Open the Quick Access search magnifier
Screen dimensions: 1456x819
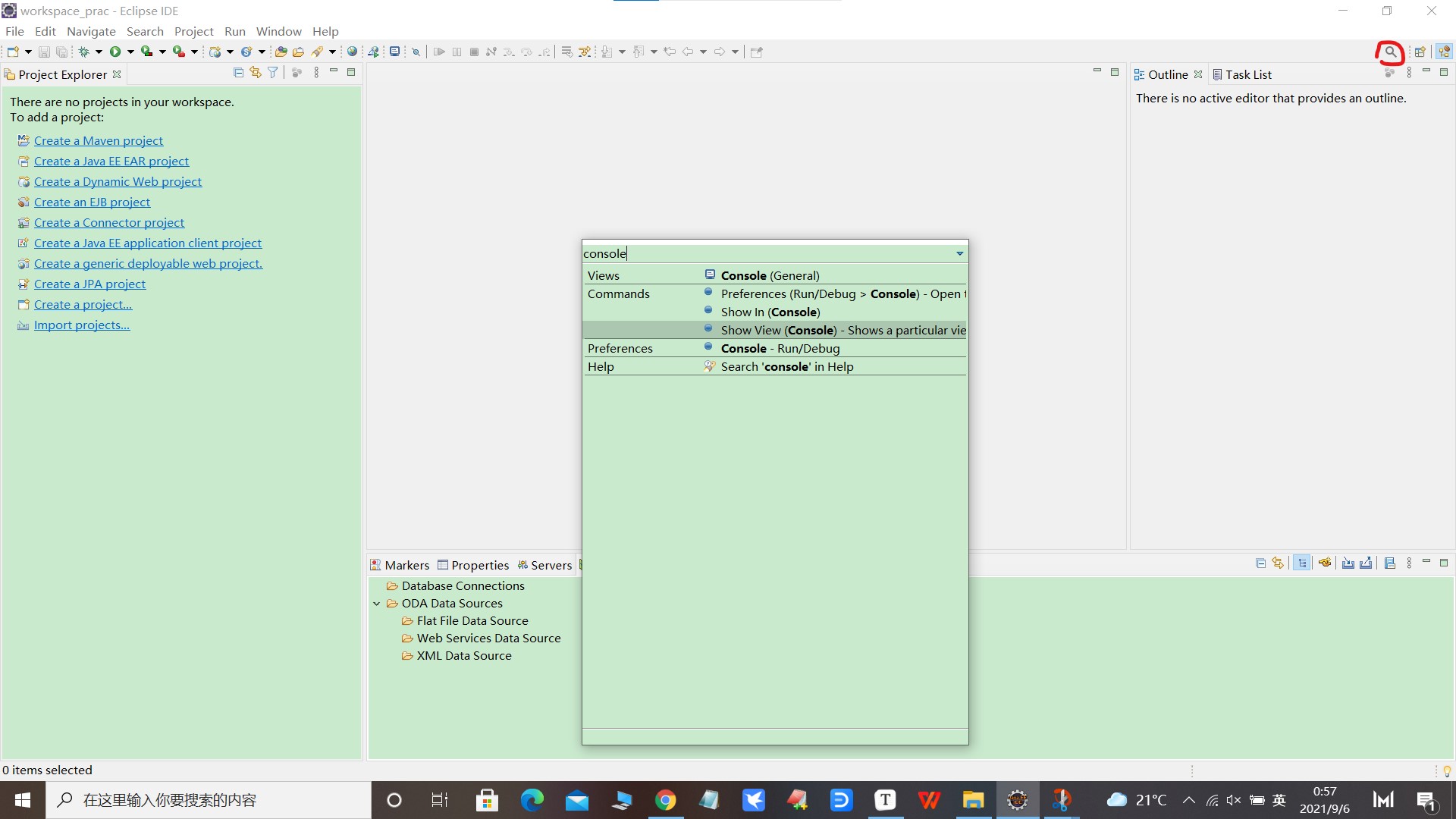(x=1390, y=52)
